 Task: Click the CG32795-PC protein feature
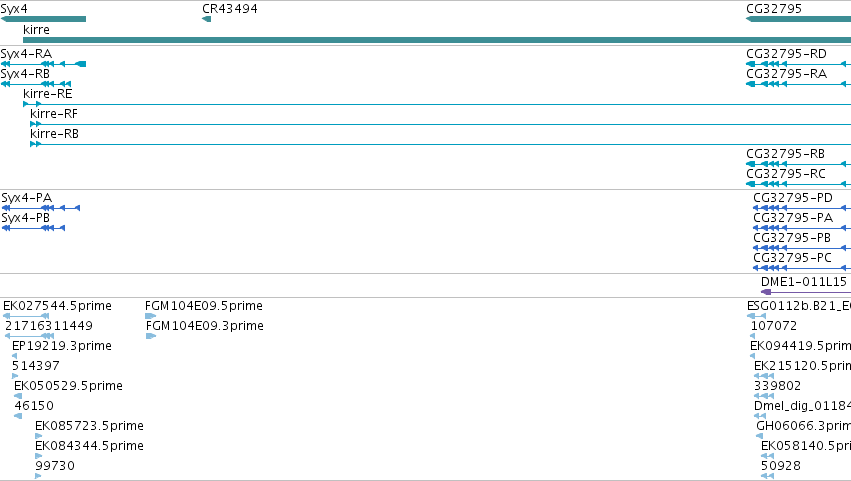[802, 268]
